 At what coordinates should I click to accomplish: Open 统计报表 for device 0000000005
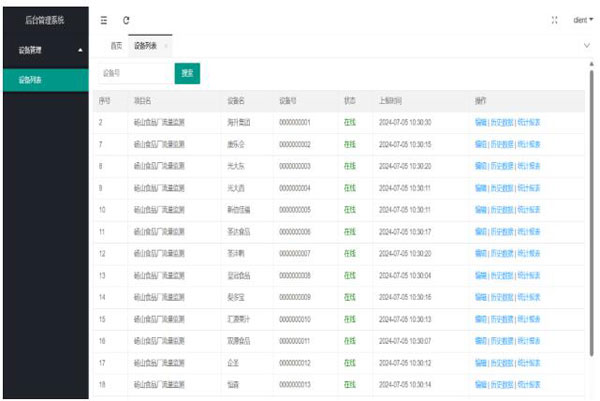[x=529, y=210]
